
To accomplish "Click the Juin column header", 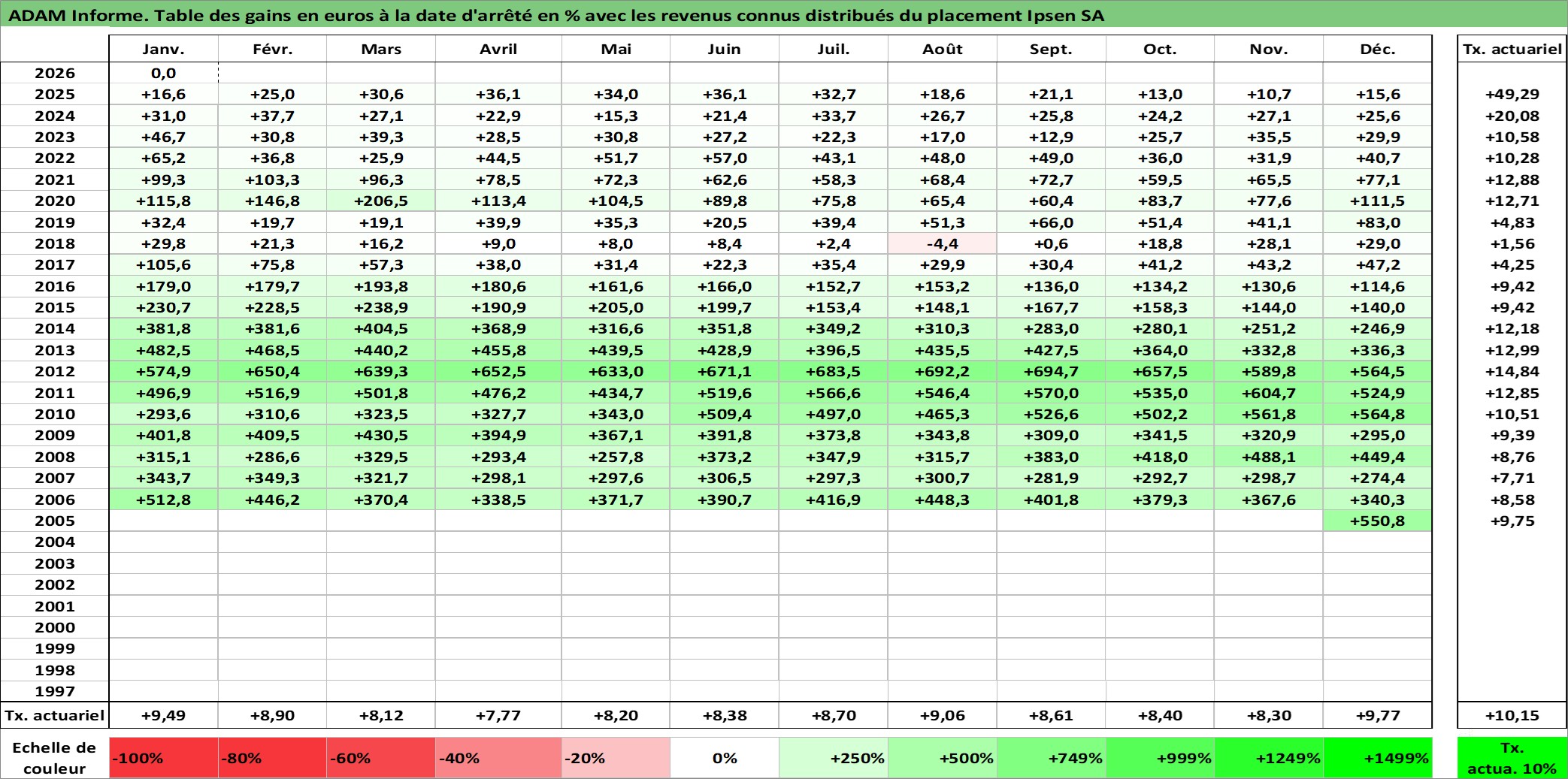I will [x=724, y=49].
